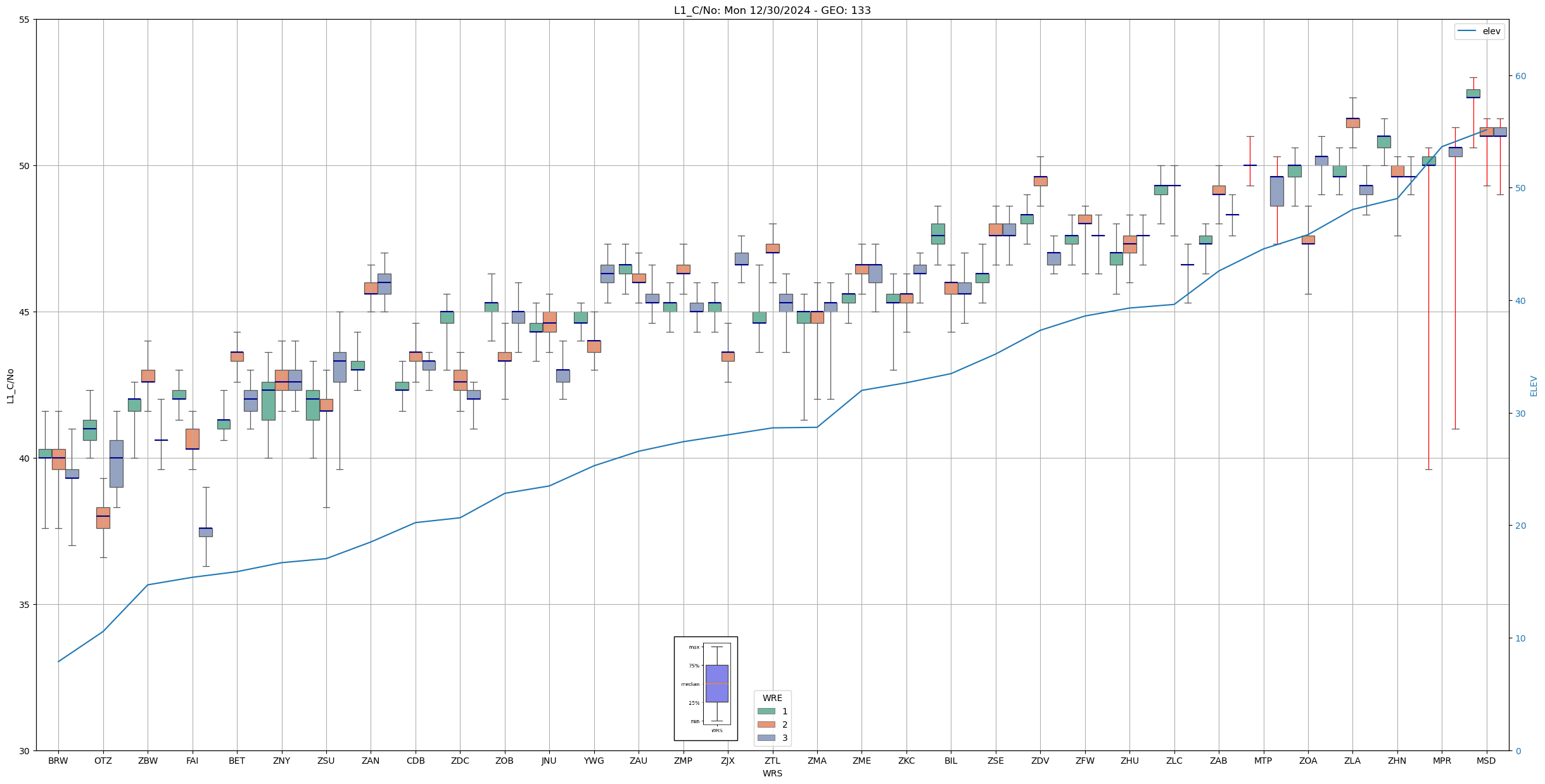Click the ZTL x-axis tick label
The image size is (1545, 784).
click(x=772, y=761)
